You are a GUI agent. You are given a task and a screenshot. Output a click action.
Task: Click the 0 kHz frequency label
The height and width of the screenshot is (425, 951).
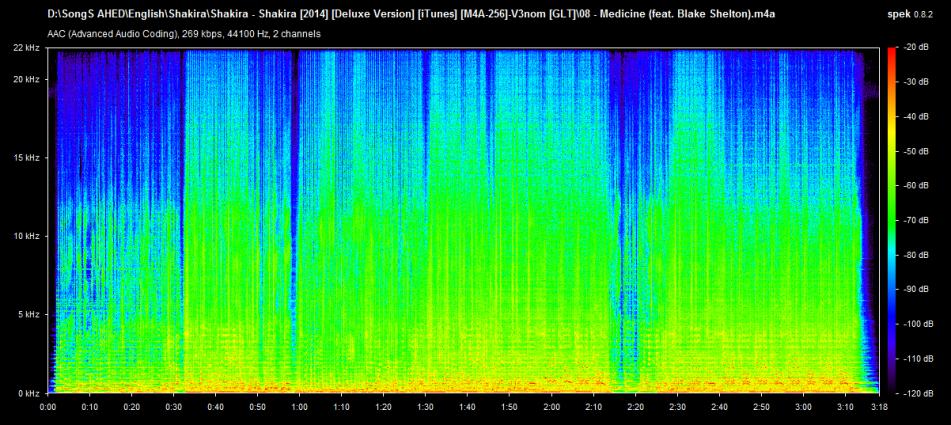click(27, 393)
